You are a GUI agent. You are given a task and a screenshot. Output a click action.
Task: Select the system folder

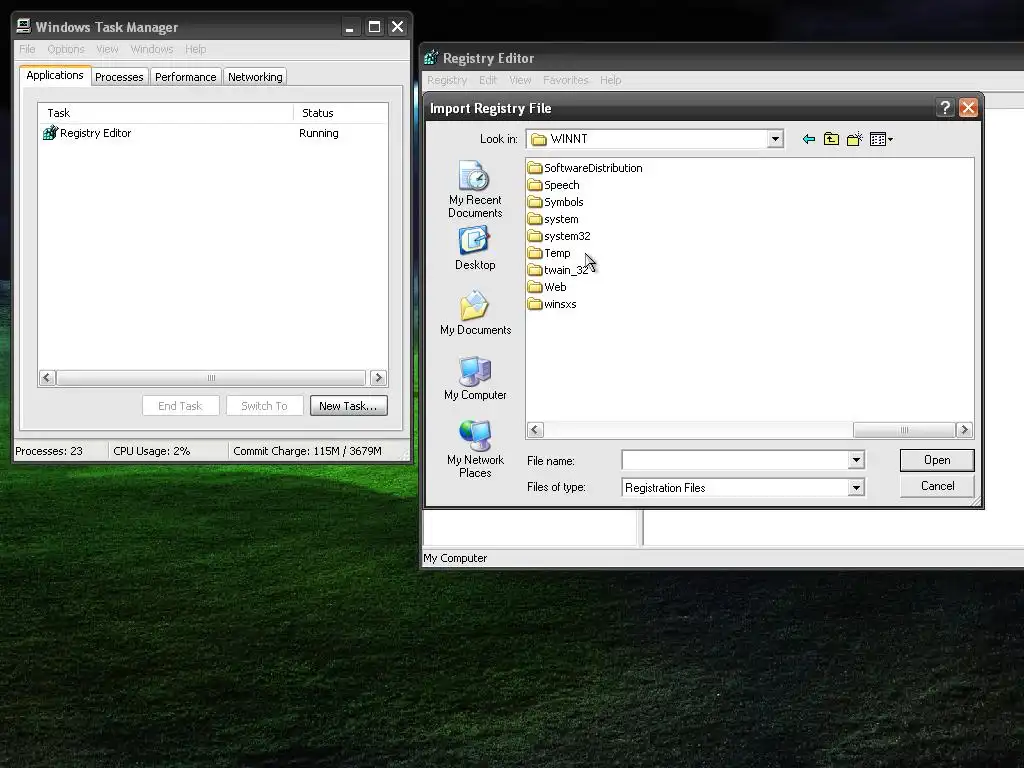[552, 219]
